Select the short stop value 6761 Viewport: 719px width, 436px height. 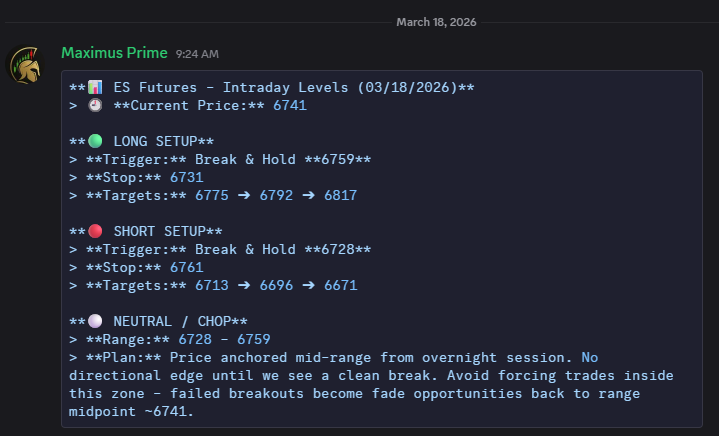point(187,267)
